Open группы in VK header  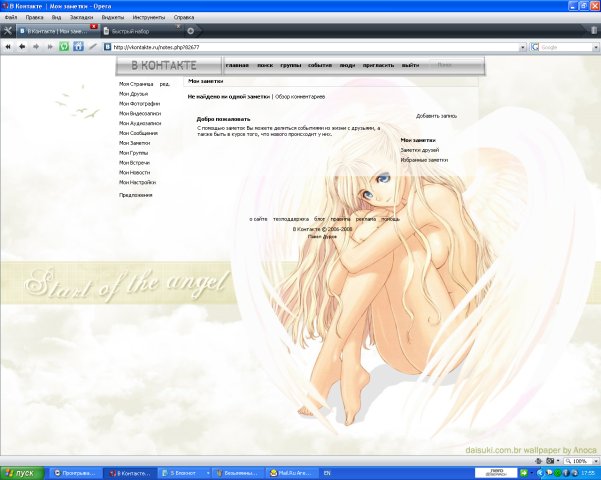coord(291,66)
